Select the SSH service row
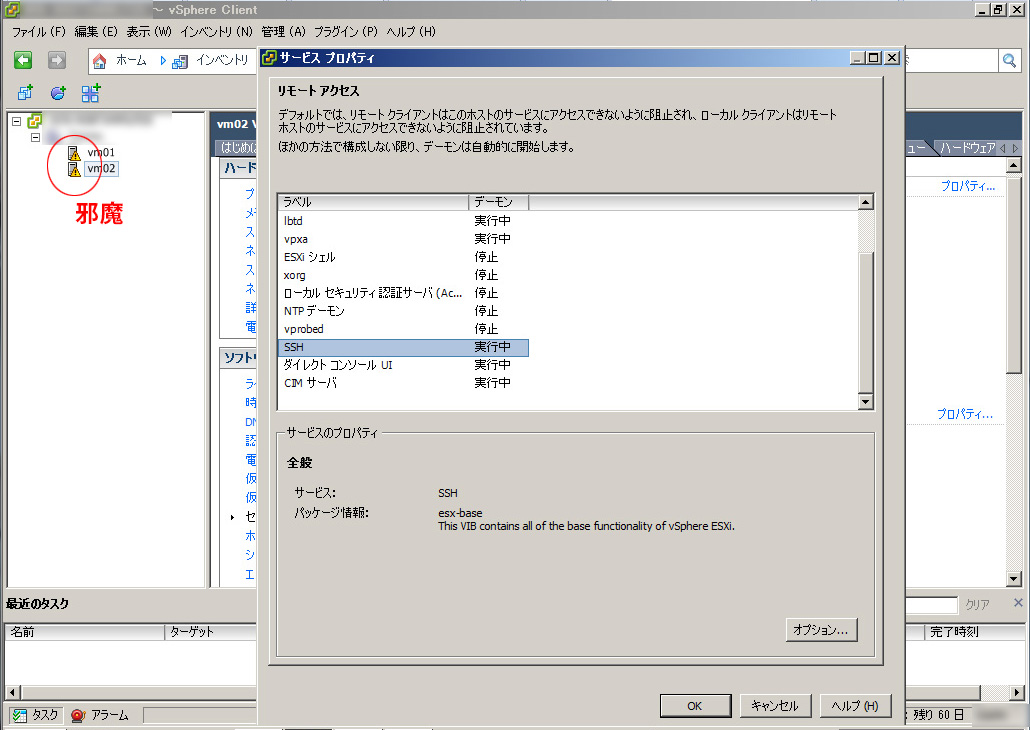1030x730 pixels. [403, 347]
